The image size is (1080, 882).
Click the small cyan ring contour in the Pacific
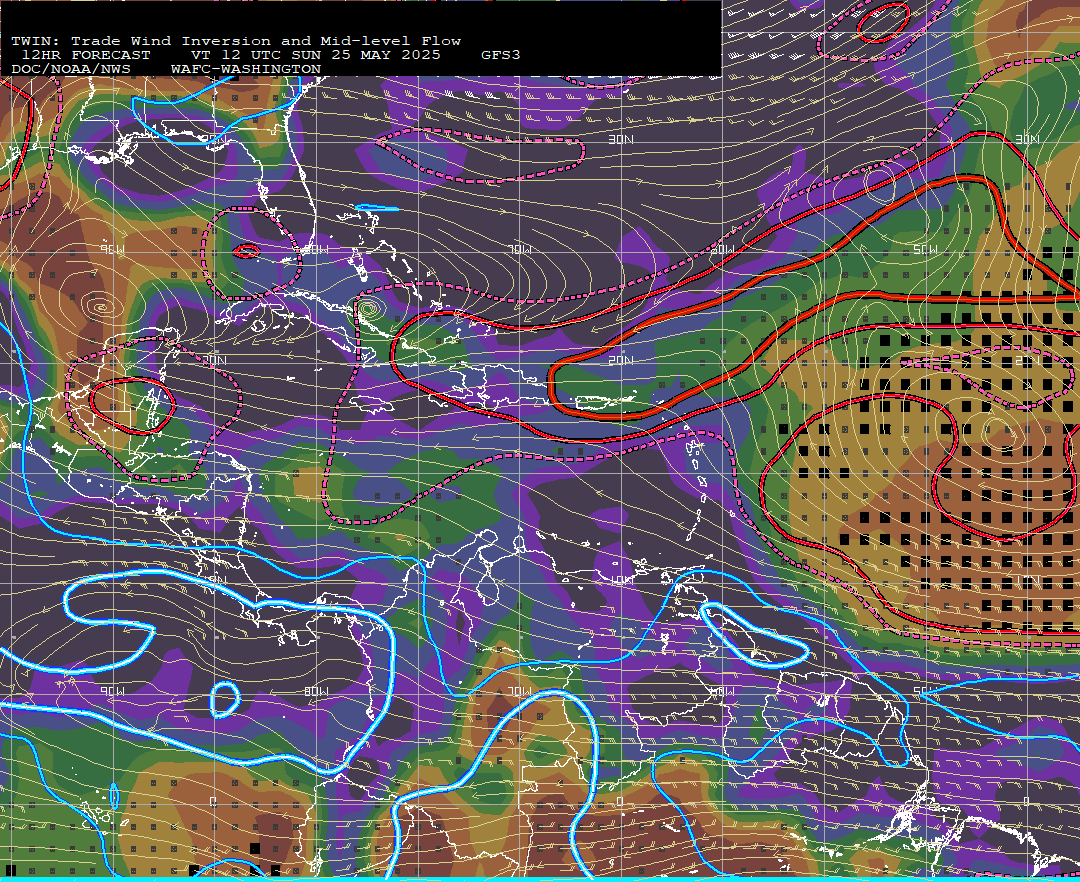pyautogui.click(x=225, y=700)
